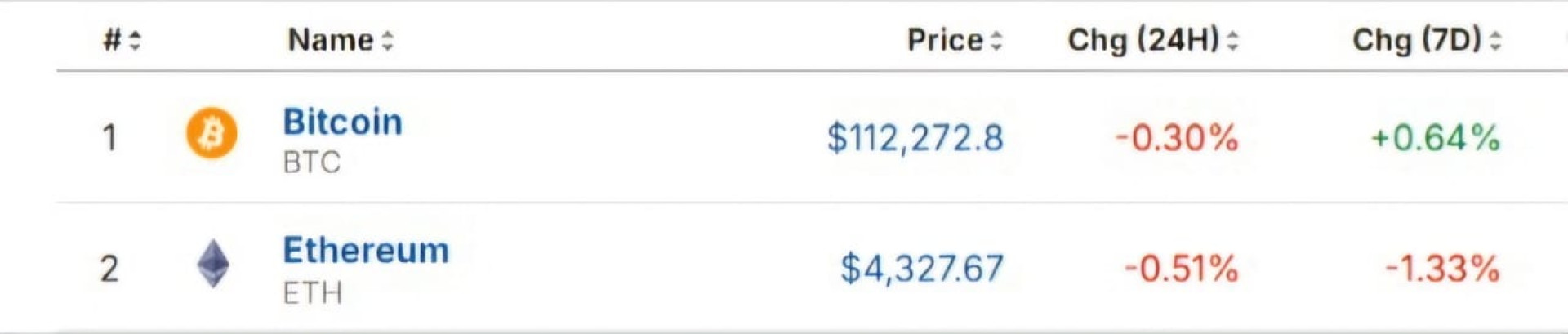Select the Ethereum price $4,327.67

tap(922, 268)
